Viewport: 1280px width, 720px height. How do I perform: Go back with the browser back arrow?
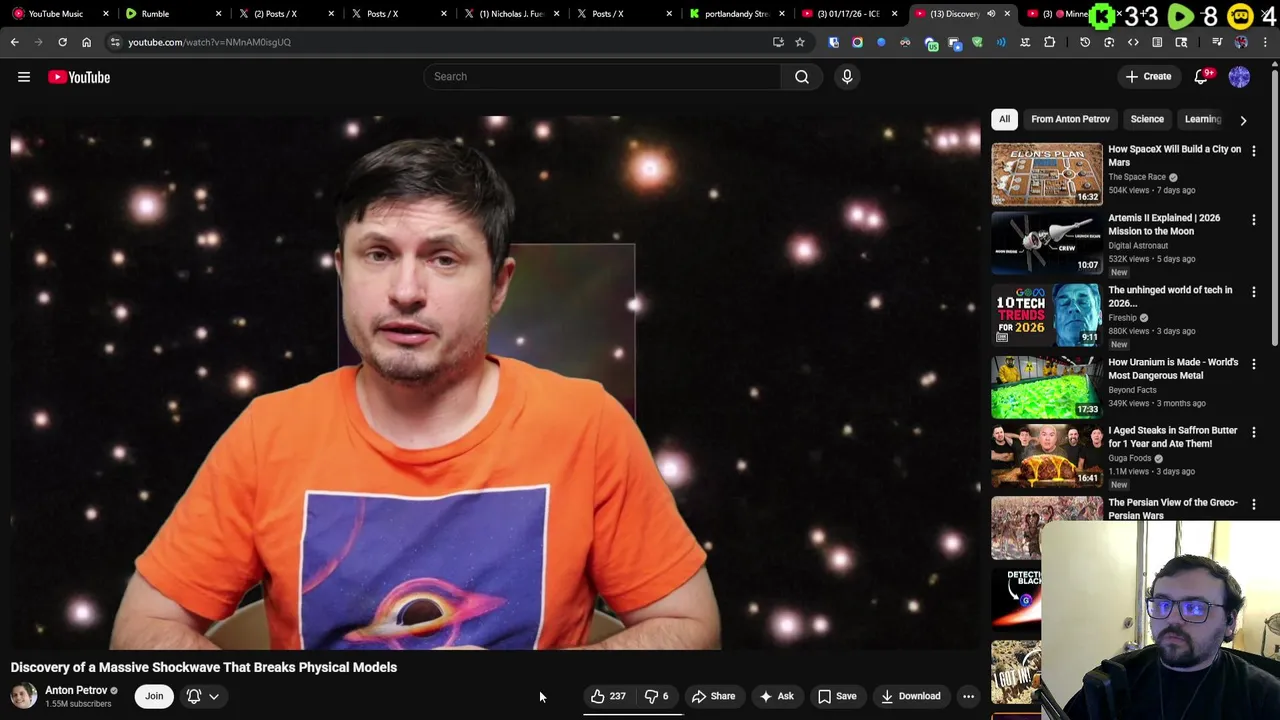click(14, 42)
